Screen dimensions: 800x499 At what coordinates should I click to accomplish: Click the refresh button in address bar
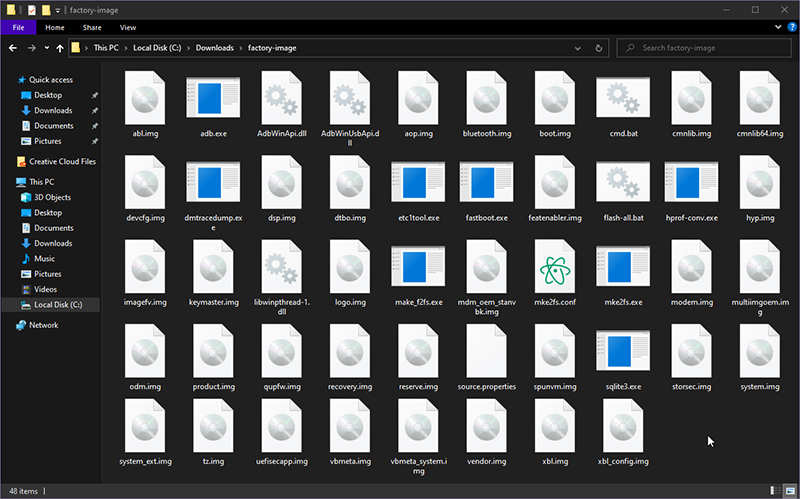click(598, 48)
